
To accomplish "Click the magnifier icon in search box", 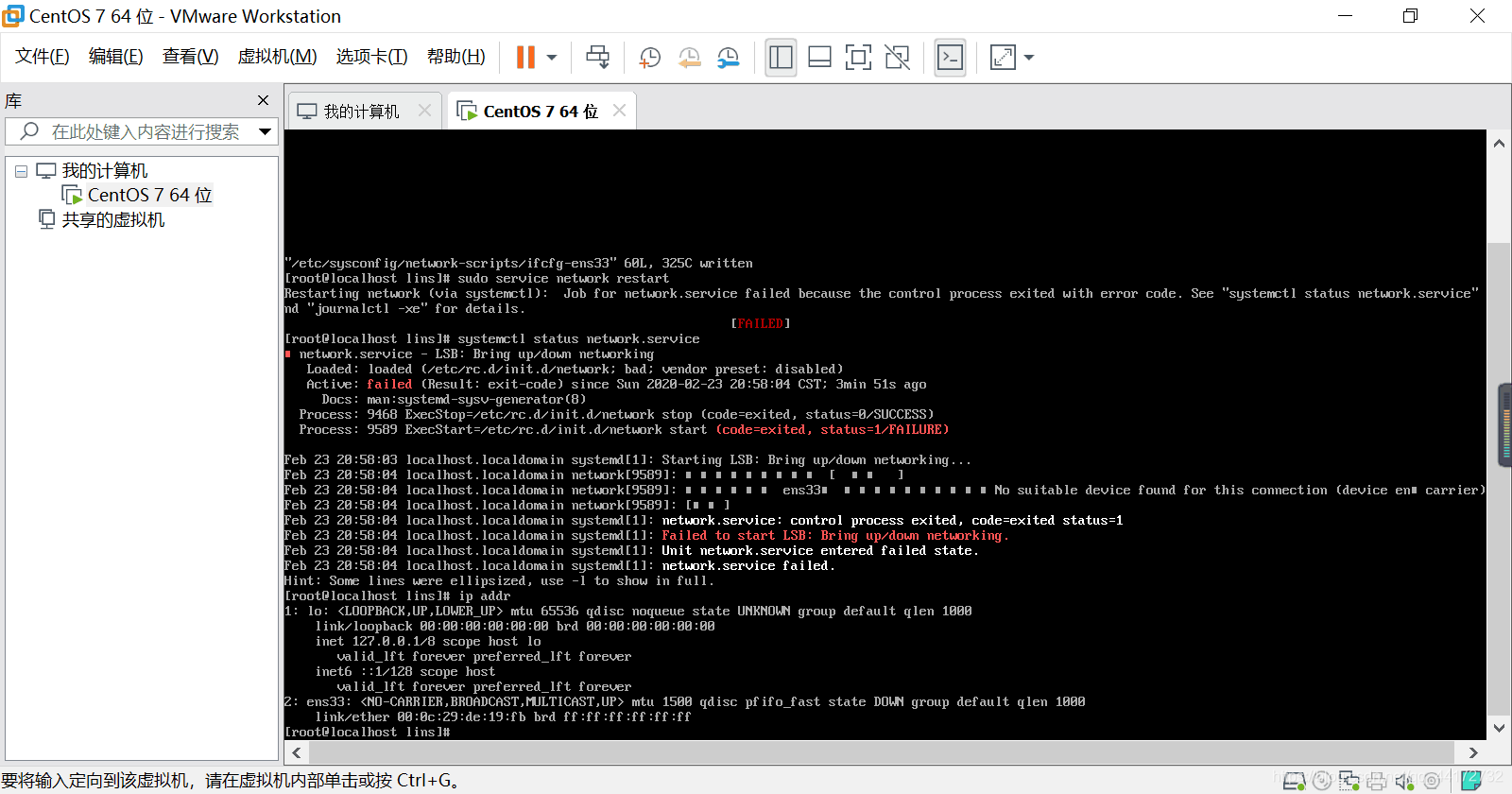I will pyautogui.click(x=29, y=131).
